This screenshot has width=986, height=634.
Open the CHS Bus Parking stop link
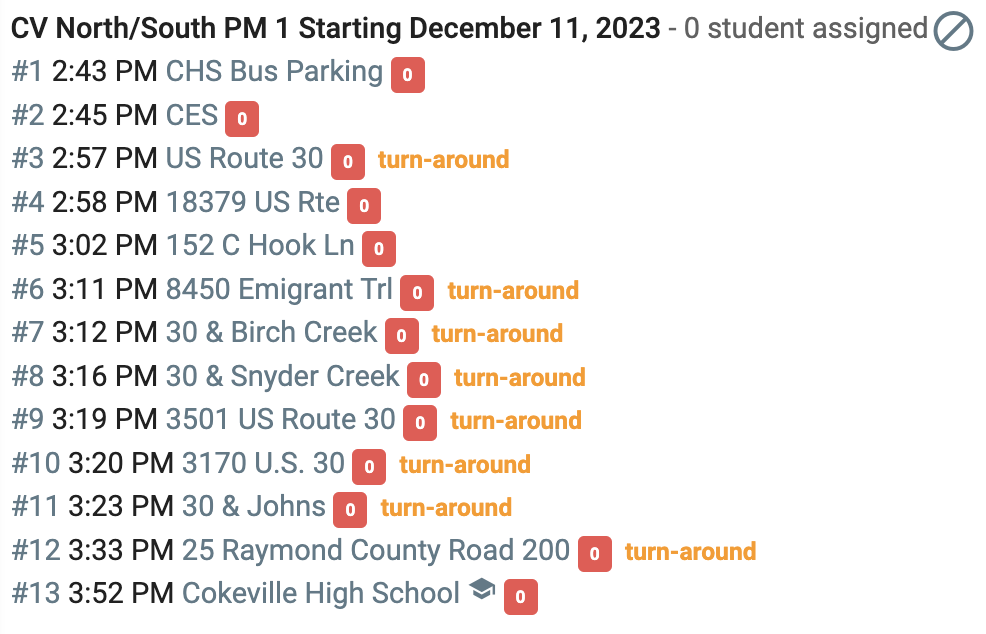[x=274, y=72]
